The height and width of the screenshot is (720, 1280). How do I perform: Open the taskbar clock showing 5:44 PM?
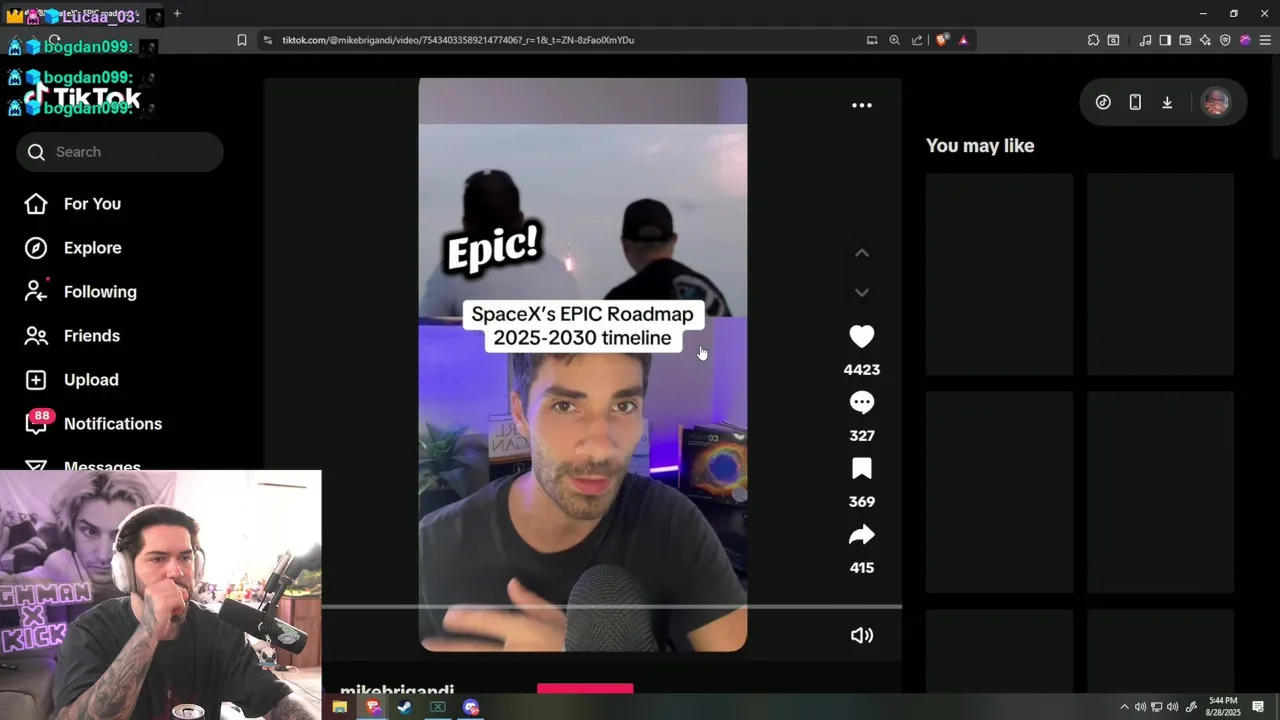(1223, 707)
